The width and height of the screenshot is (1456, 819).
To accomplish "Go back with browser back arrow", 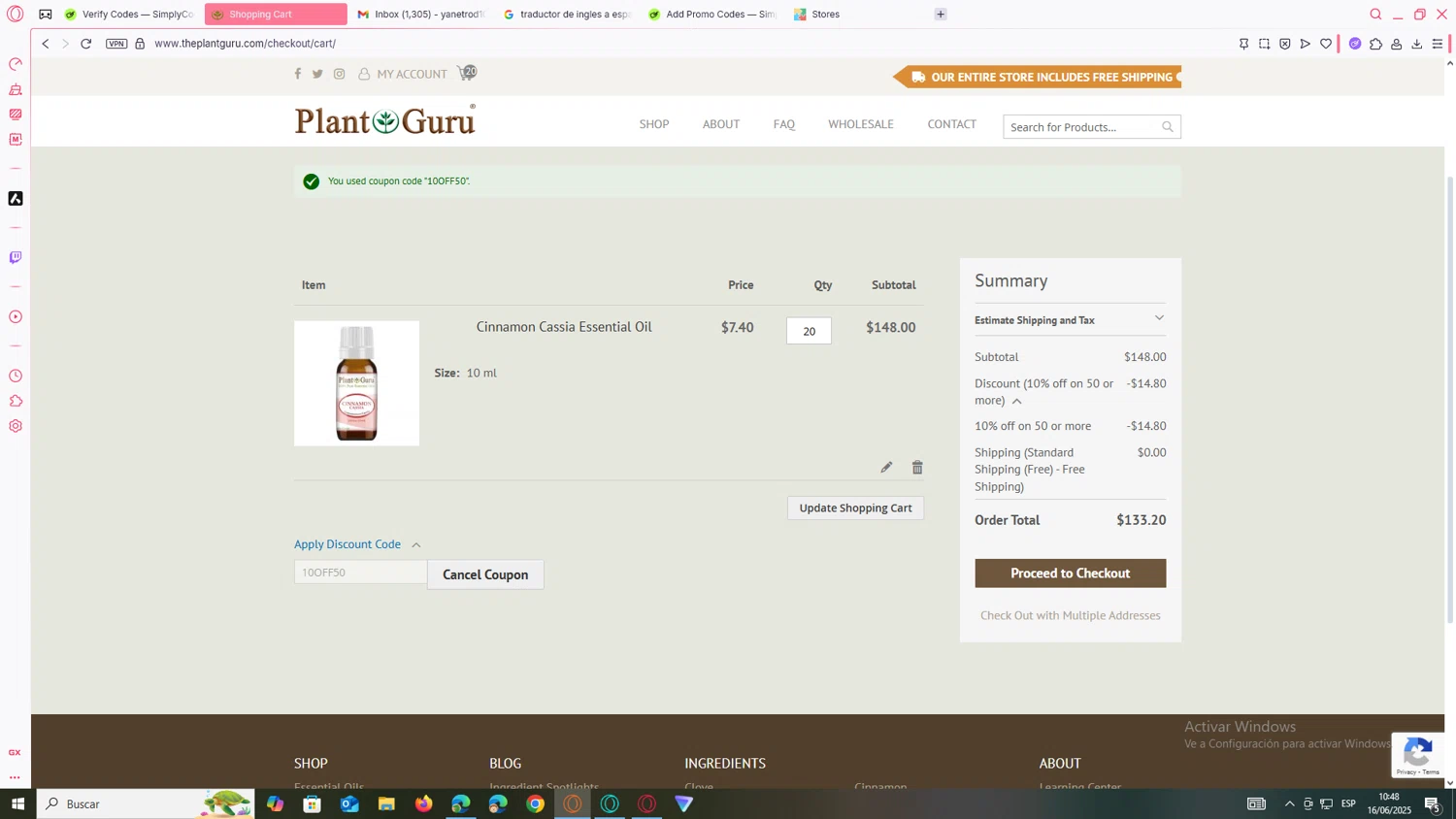I will tap(46, 44).
